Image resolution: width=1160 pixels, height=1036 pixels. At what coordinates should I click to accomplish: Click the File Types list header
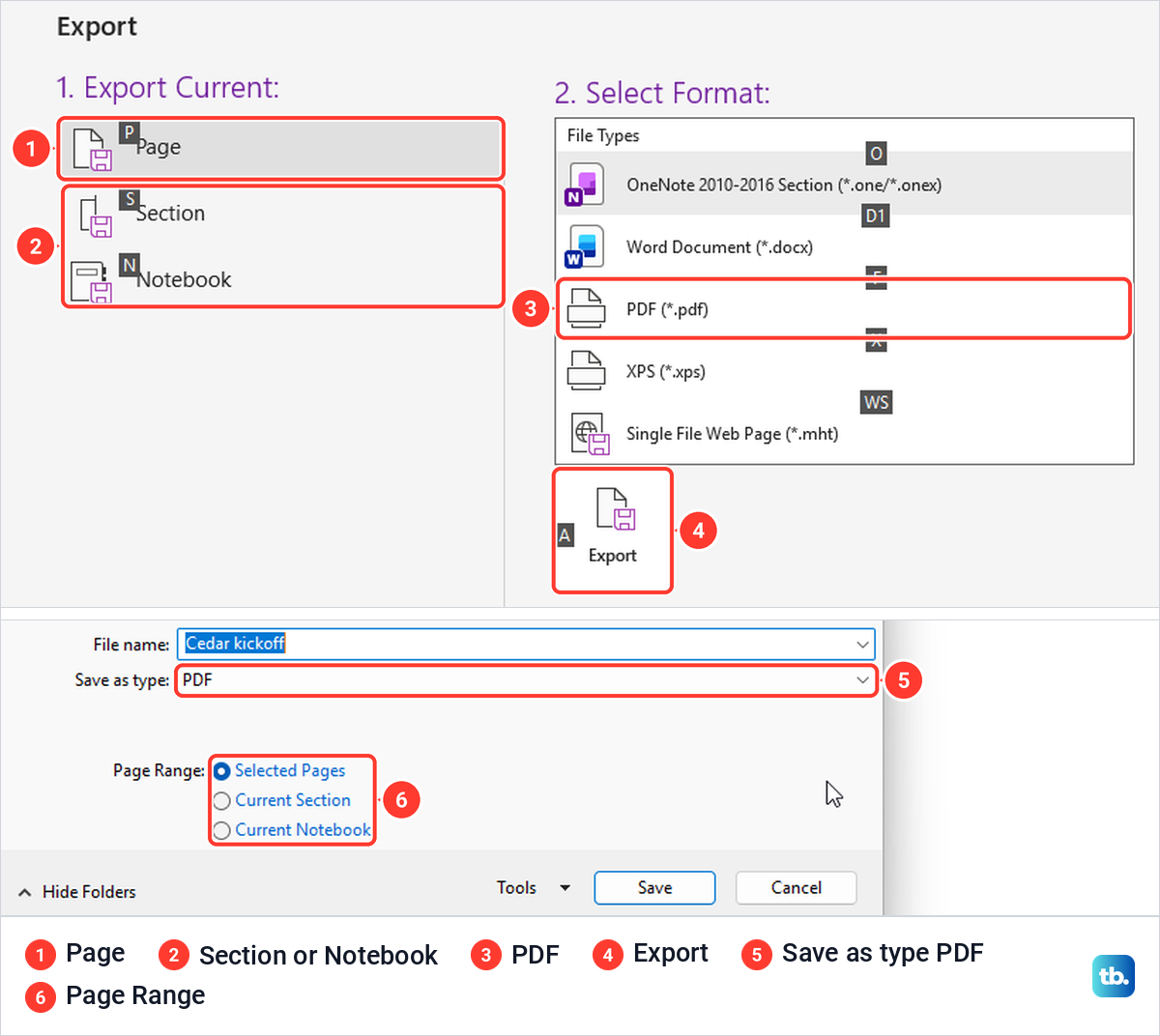(603, 135)
